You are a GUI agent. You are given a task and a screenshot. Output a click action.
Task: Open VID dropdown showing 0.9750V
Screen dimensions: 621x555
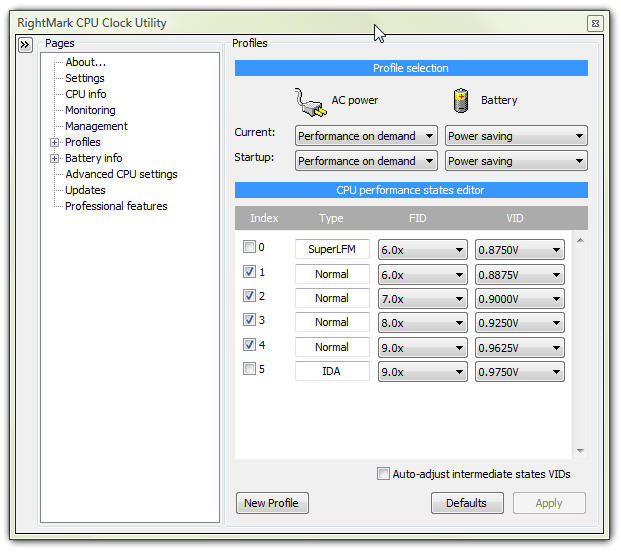click(x=520, y=372)
